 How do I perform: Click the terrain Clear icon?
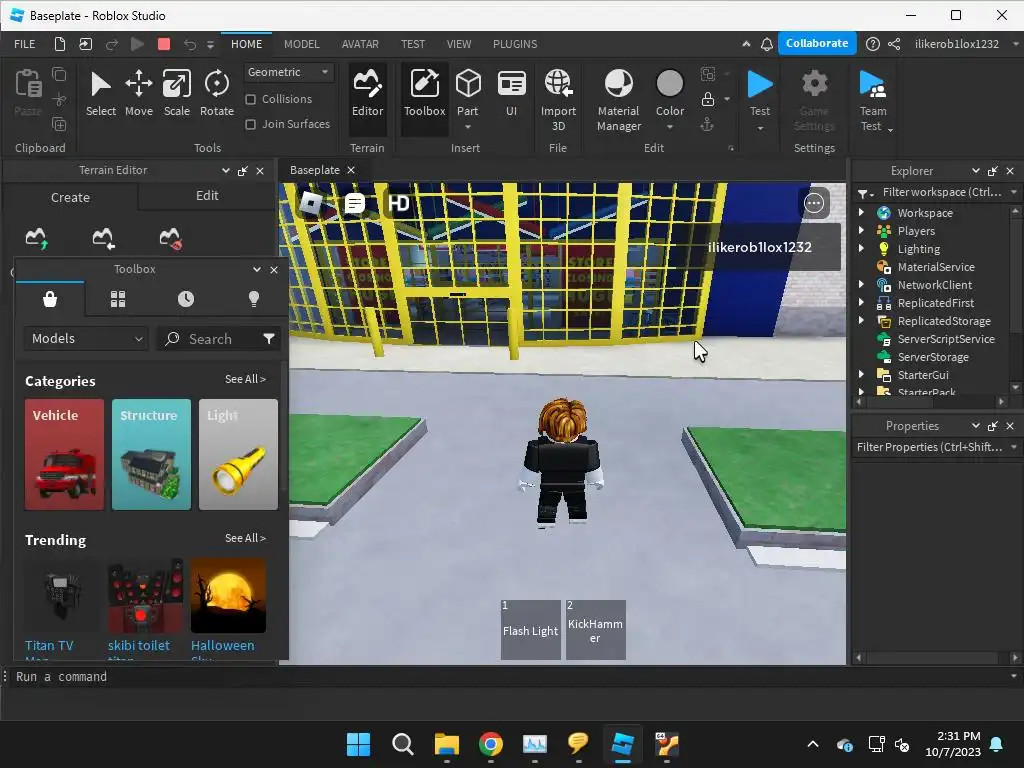coord(170,238)
